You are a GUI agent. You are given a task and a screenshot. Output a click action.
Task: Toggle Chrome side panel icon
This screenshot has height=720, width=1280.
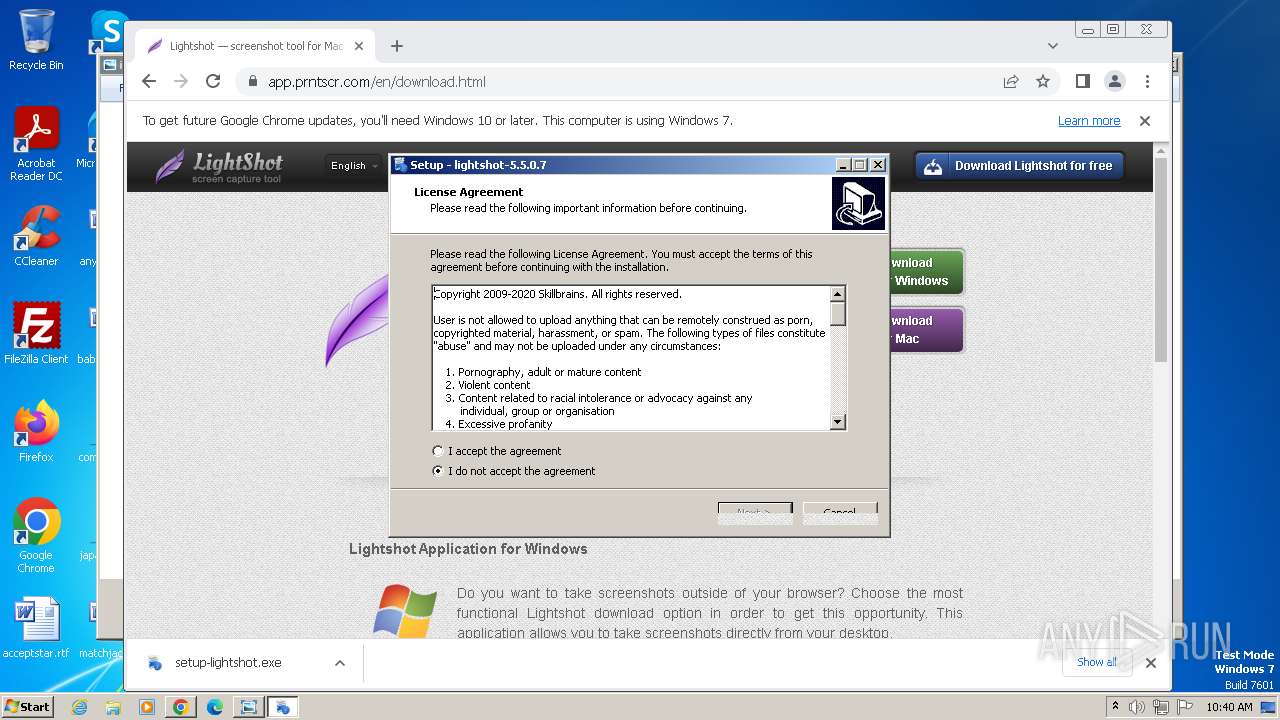tap(1082, 81)
